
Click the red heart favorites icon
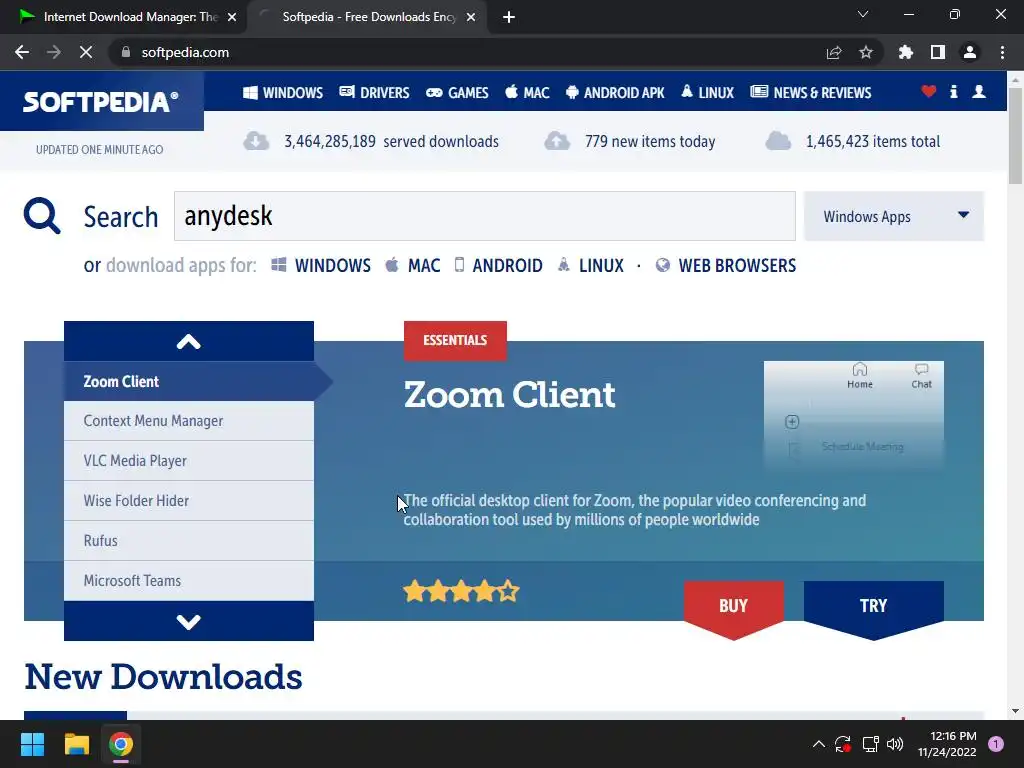click(x=929, y=91)
